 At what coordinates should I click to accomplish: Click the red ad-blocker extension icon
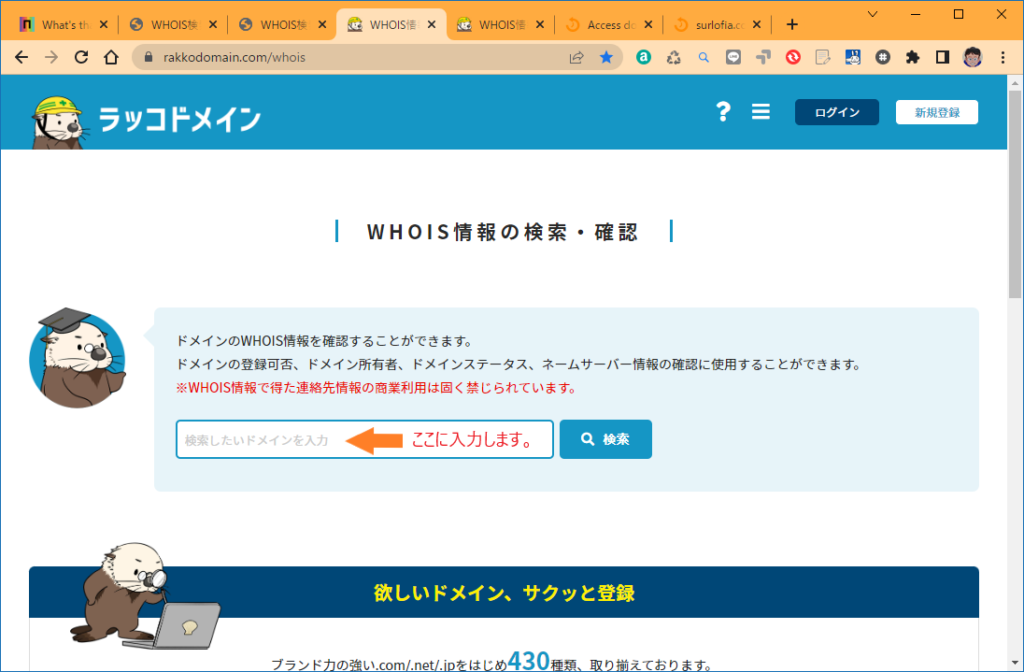793,57
